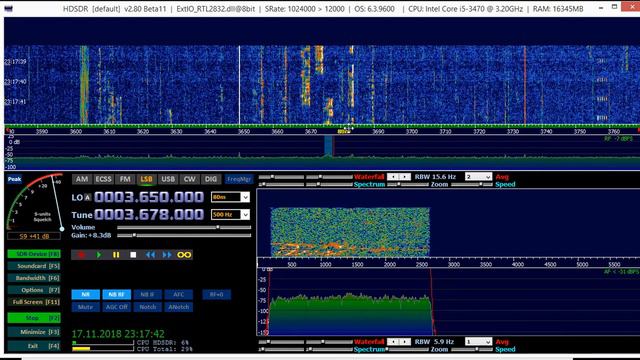Pause playback with the yellow pause icon
The image size is (640, 360).
(x=116, y=255)
